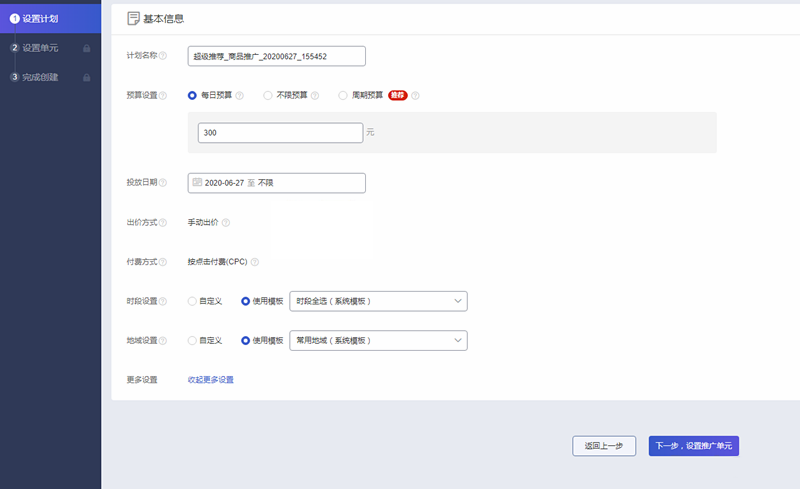Click help icon after 周期预算 badge
This screenshot has height=489, width=800.
coord(415,95)
